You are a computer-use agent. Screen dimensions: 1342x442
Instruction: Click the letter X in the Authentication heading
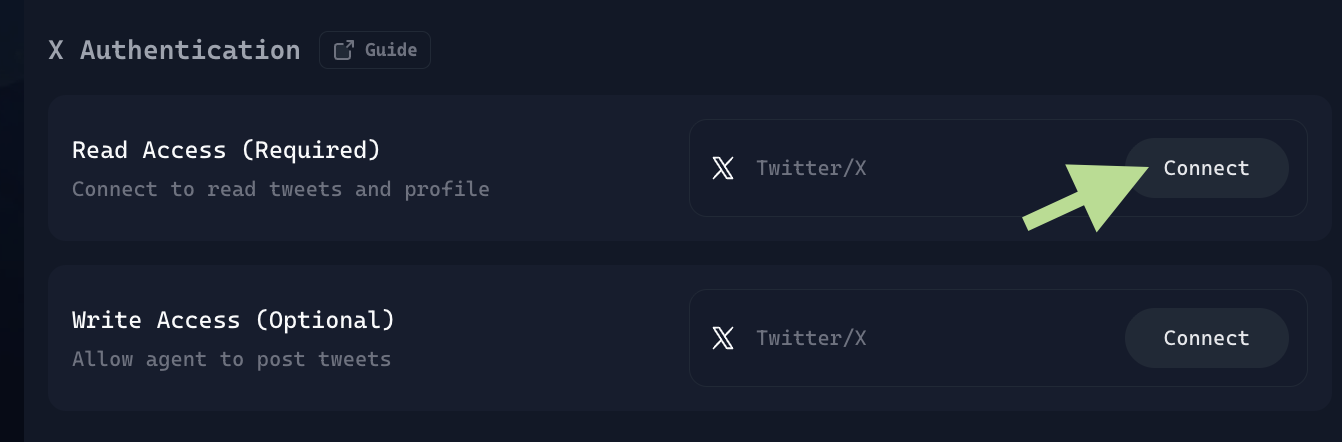click(x=56, y=50)
